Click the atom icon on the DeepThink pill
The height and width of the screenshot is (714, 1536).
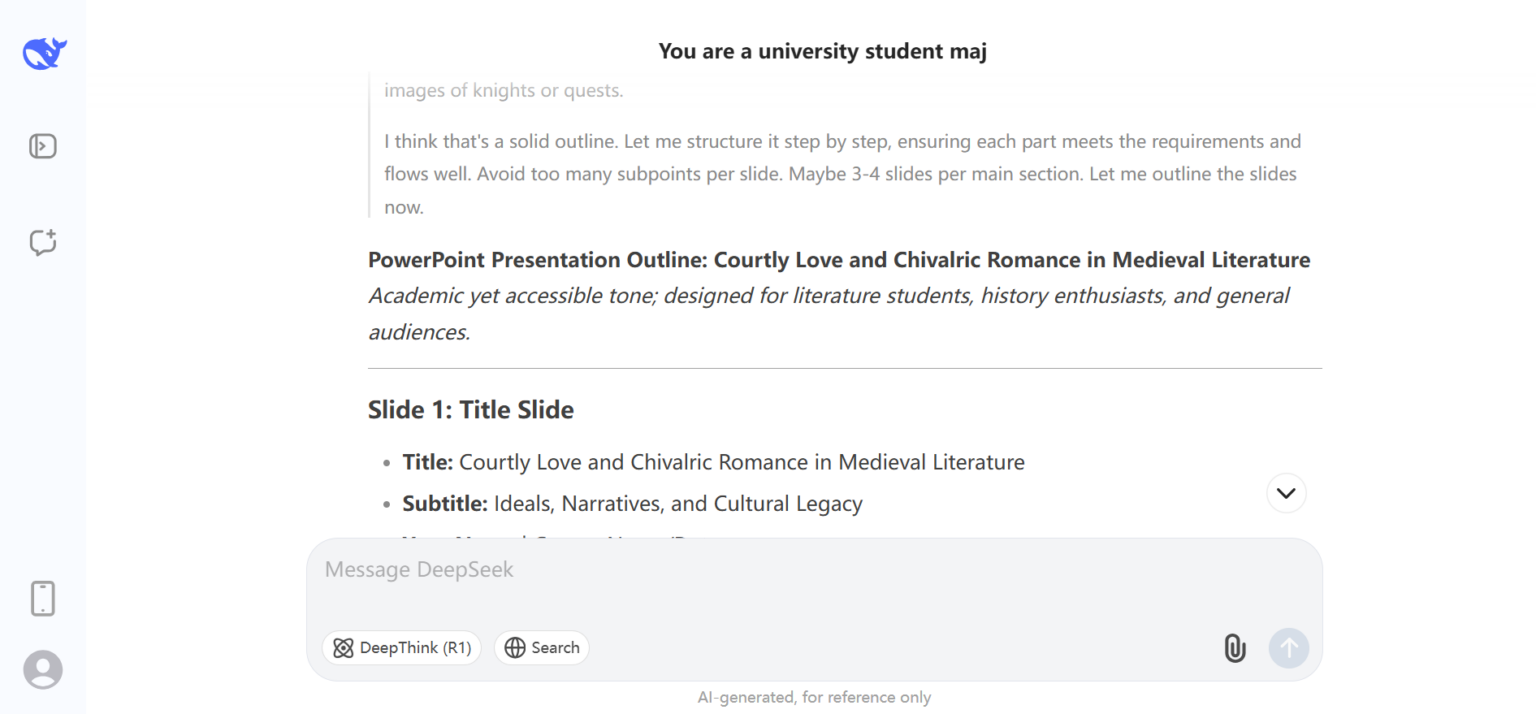click(x=343, y=648)
